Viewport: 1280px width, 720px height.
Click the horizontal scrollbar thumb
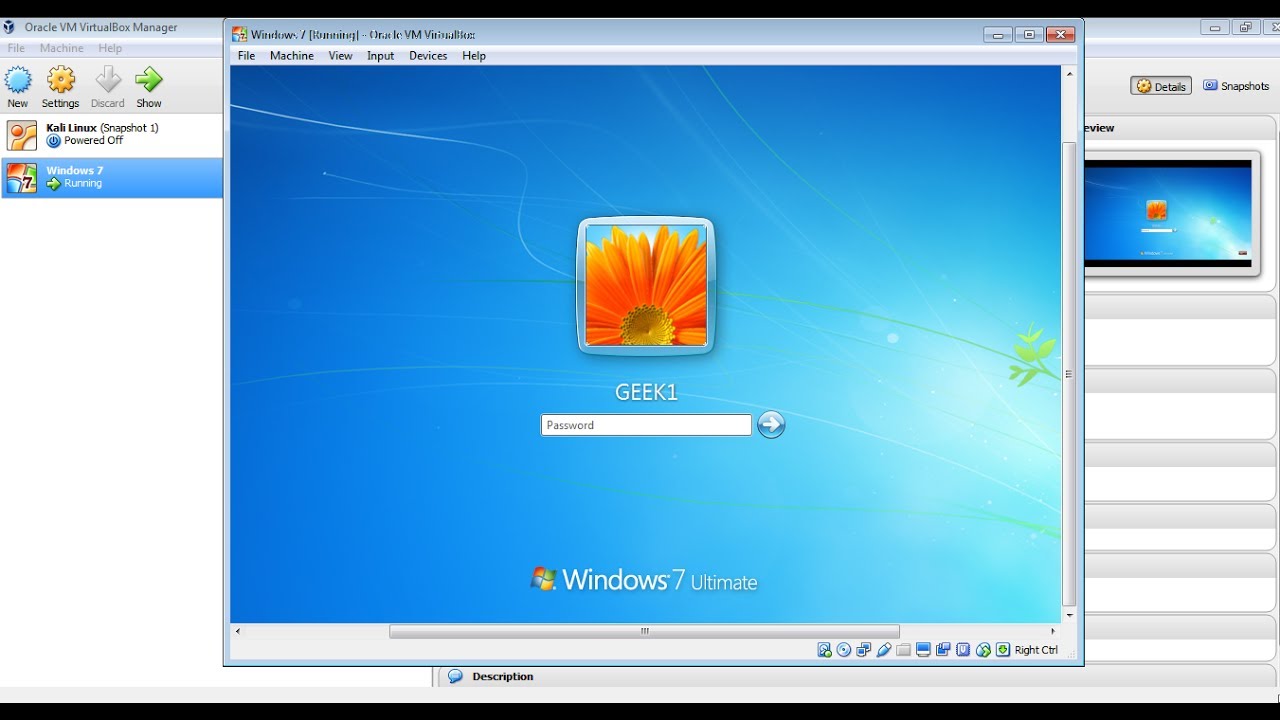(x=644, y=631)
